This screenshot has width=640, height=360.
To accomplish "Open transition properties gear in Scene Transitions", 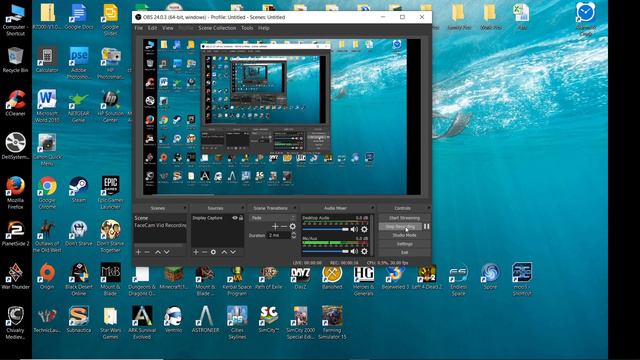I will pyautogui.click(x=293, y=226).
